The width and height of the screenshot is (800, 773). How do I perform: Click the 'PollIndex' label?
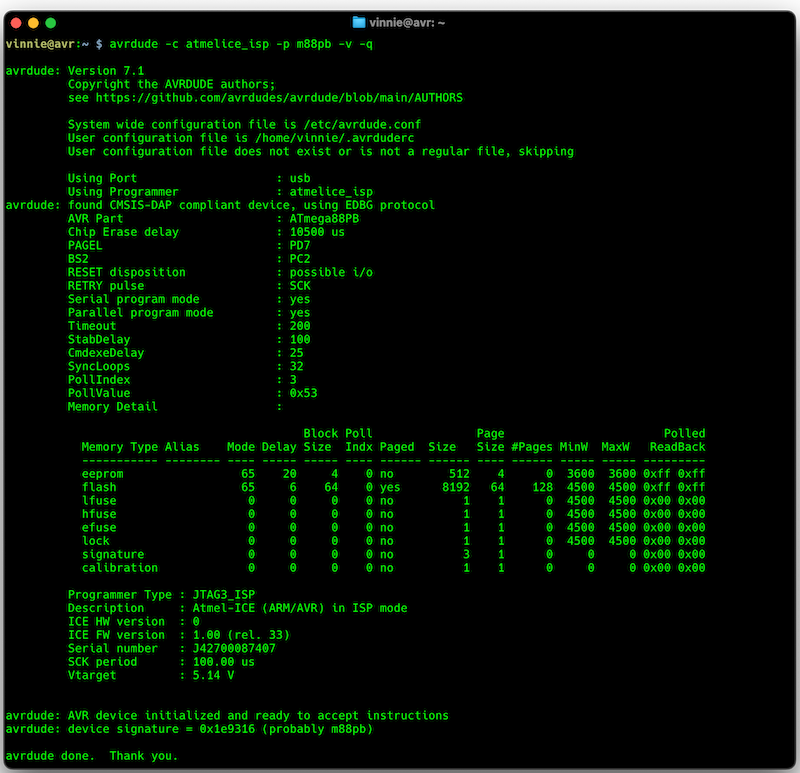pyautogui.click(x=99, y=380)
